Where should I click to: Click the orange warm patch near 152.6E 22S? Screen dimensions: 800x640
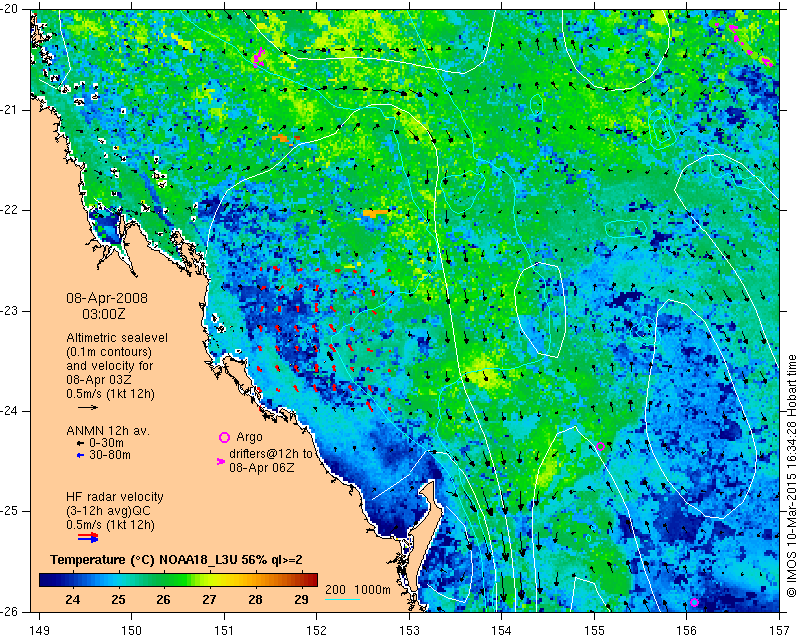[x=376, y=213]
